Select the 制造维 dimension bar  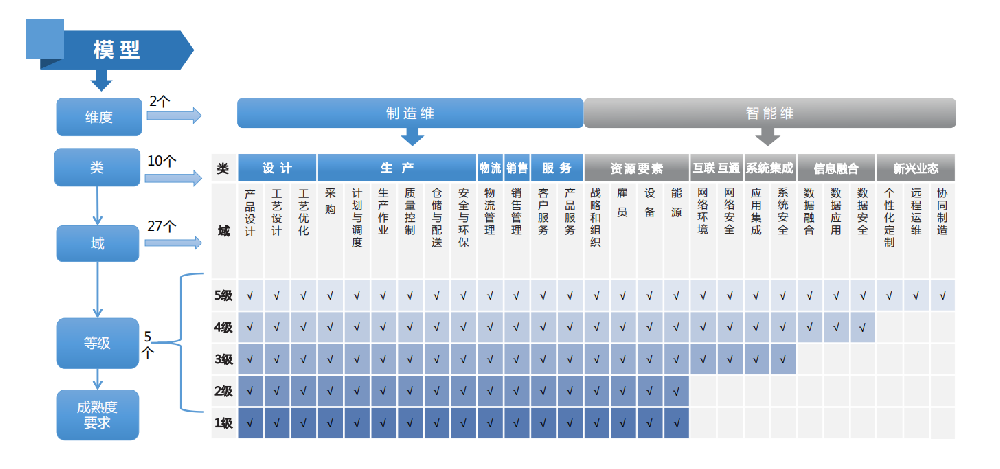tap(410, 113)
